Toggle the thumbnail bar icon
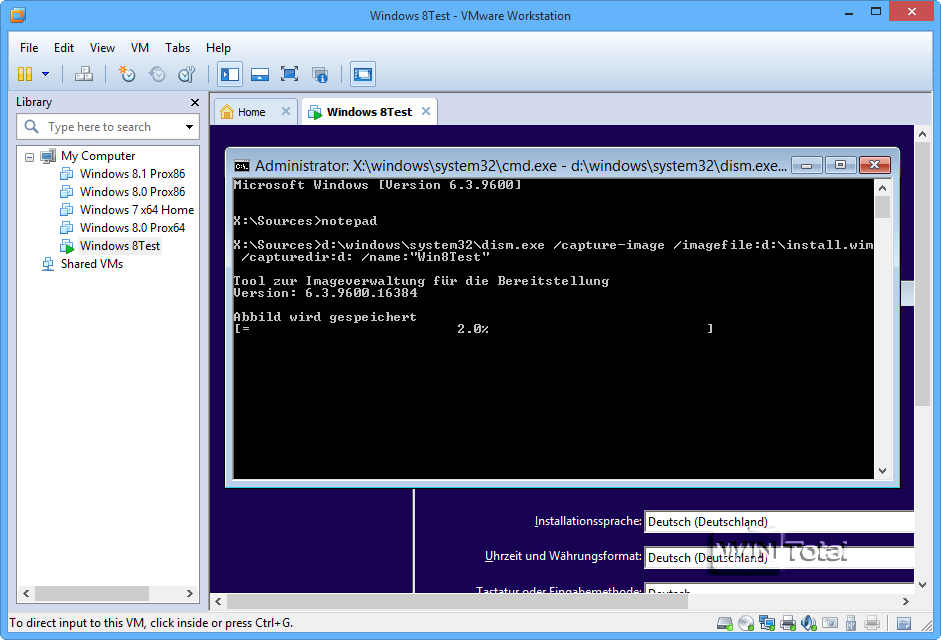Screen dimensions: 941x640 [260, 74]
